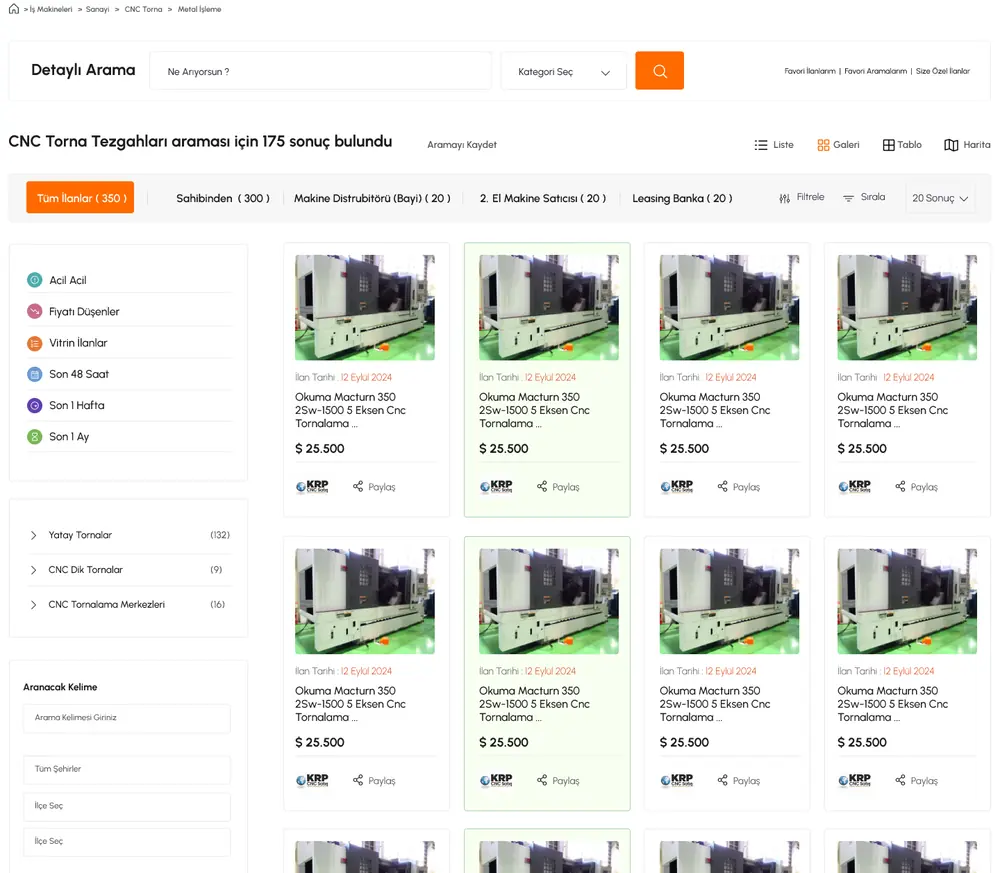1000x873 pixels.
Task: Click the home icon in breadcrumb
Action: pos(13,9)
